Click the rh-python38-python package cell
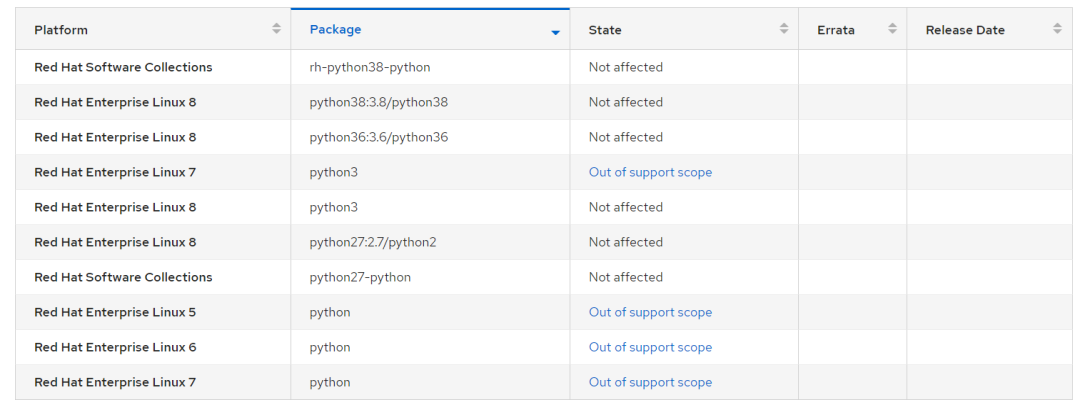Image resolution: width=1080 pixels, height=405 pixels. 370,67
